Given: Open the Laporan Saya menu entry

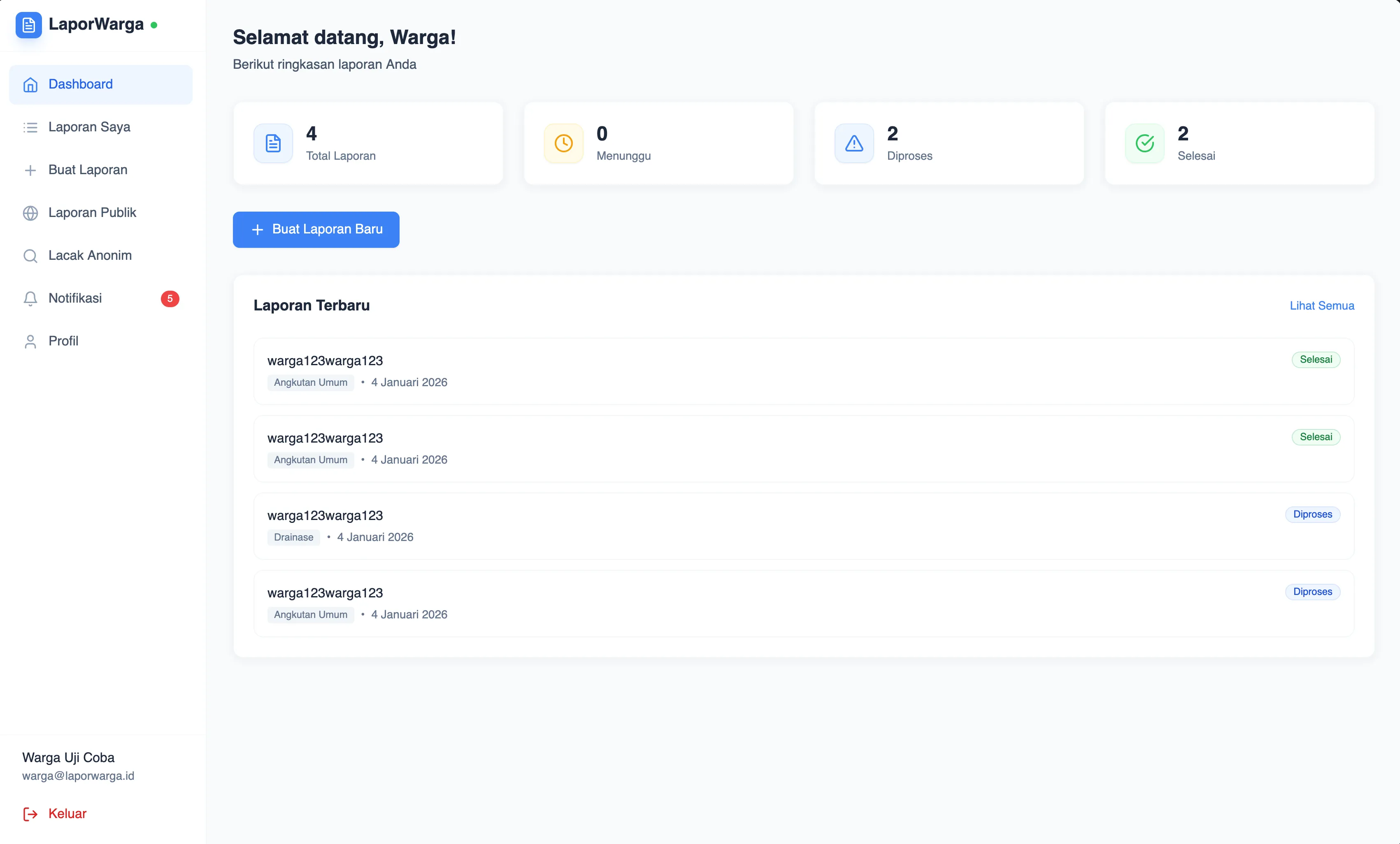Looking at the screenshot, I should pos(89,127).
